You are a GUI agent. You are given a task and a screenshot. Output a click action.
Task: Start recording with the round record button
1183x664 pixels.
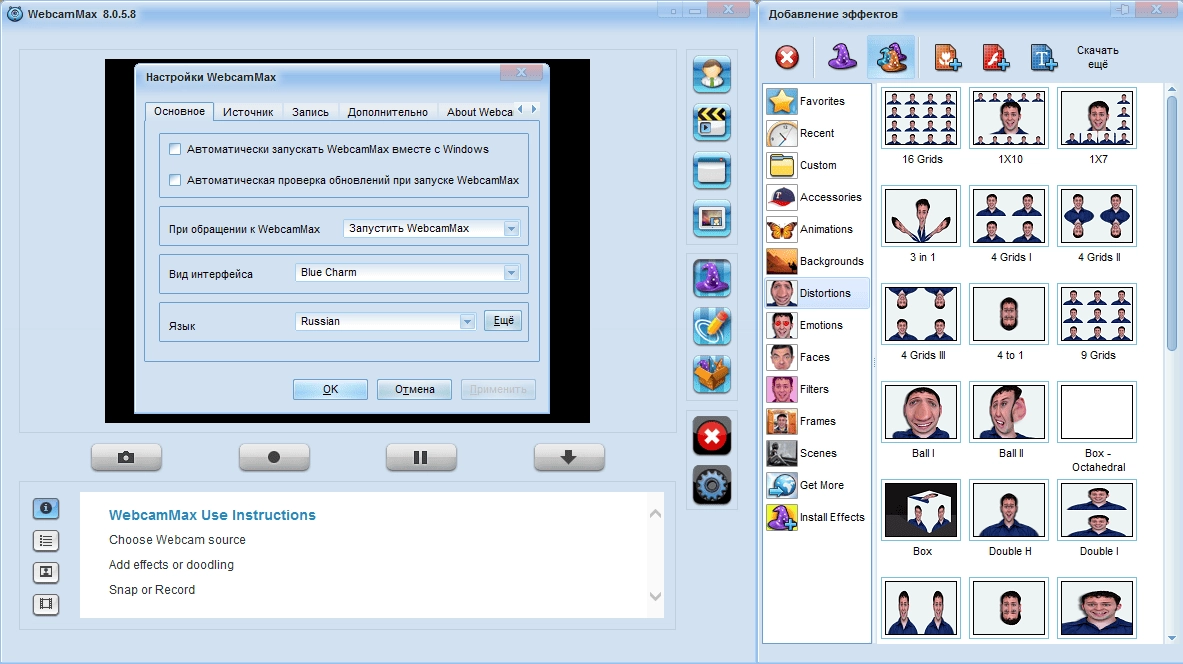274,457
